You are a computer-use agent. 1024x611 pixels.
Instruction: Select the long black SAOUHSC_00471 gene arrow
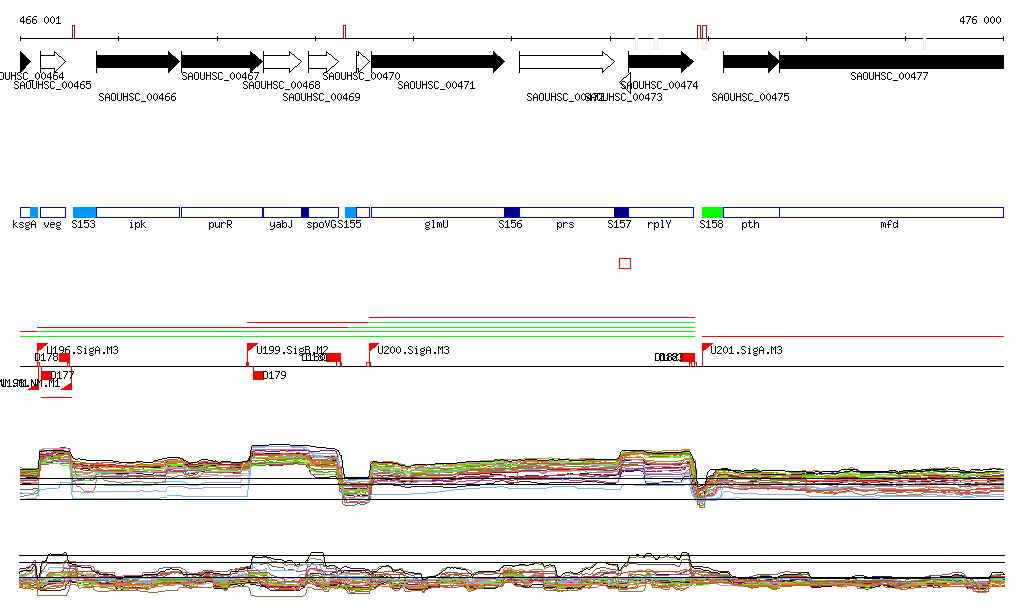pyautogui.click(x=438, y=62)
